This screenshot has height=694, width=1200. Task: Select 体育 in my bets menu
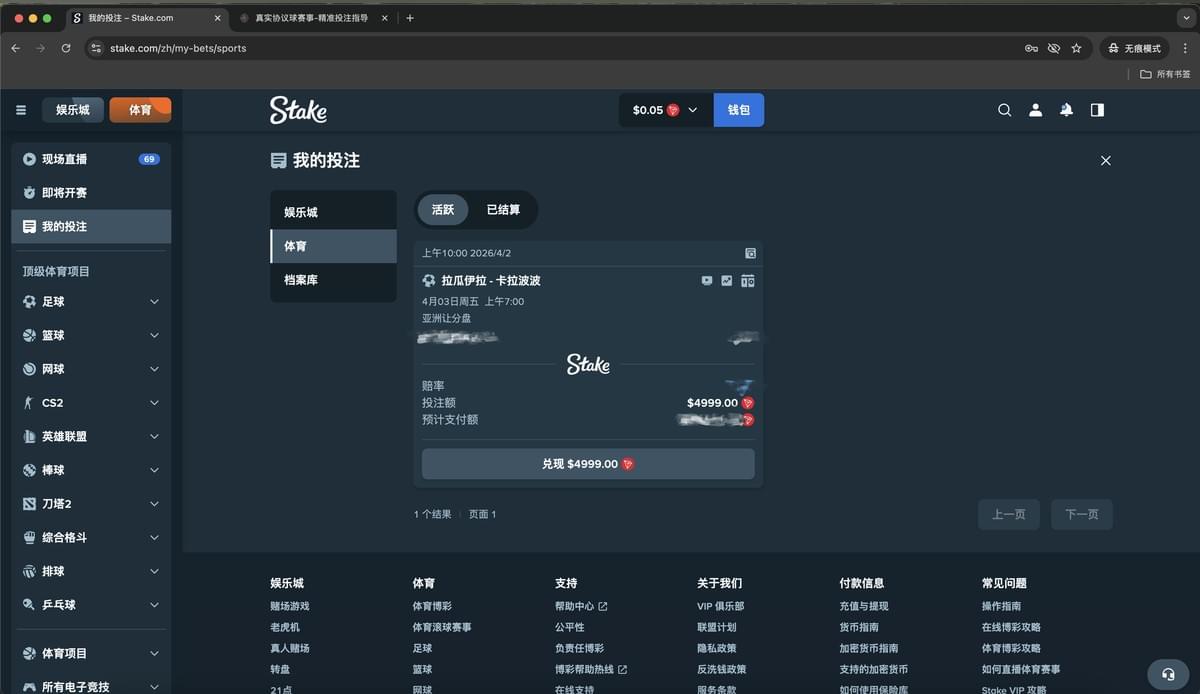pos(334,246)
